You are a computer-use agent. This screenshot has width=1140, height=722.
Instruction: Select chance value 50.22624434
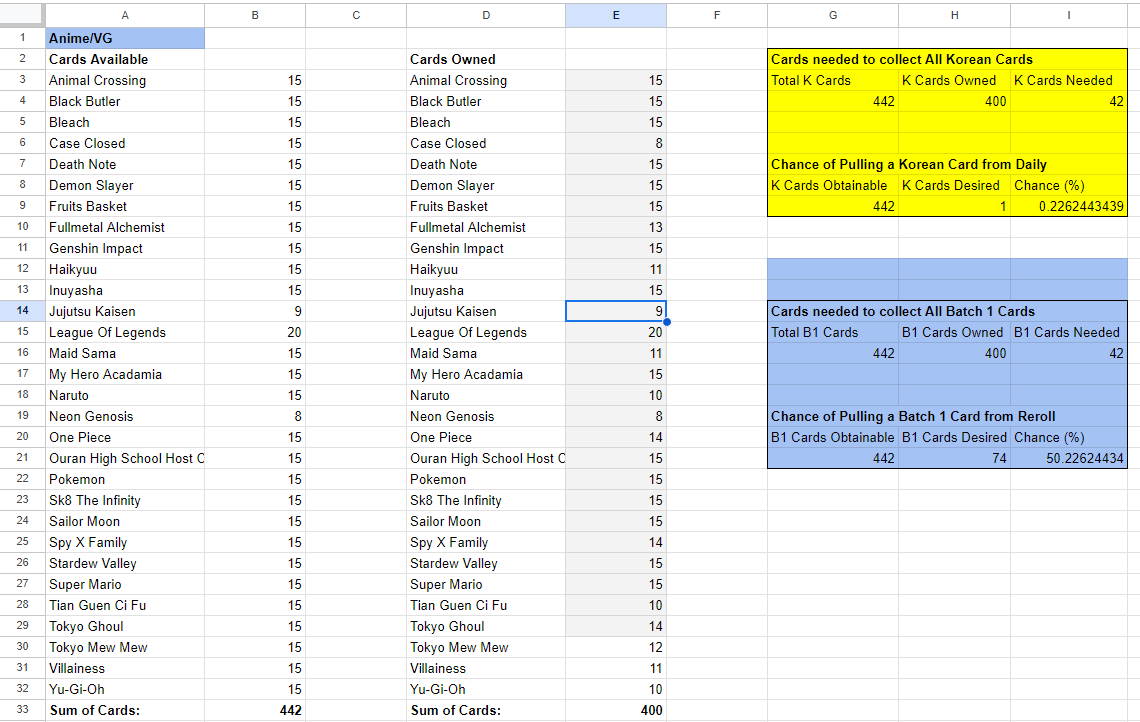(1069, 459)
